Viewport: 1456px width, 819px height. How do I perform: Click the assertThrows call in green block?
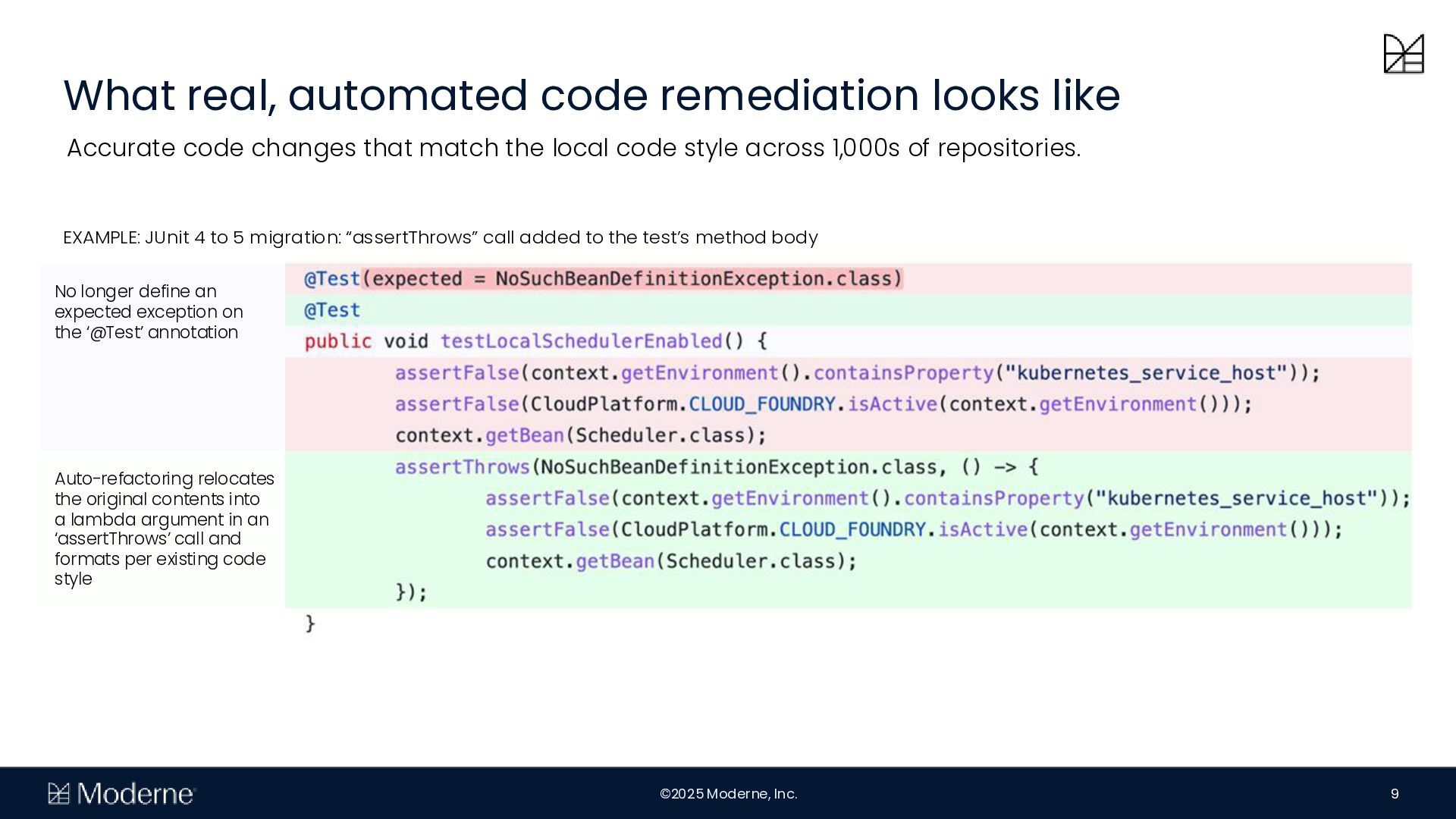(x=462, y=467)
